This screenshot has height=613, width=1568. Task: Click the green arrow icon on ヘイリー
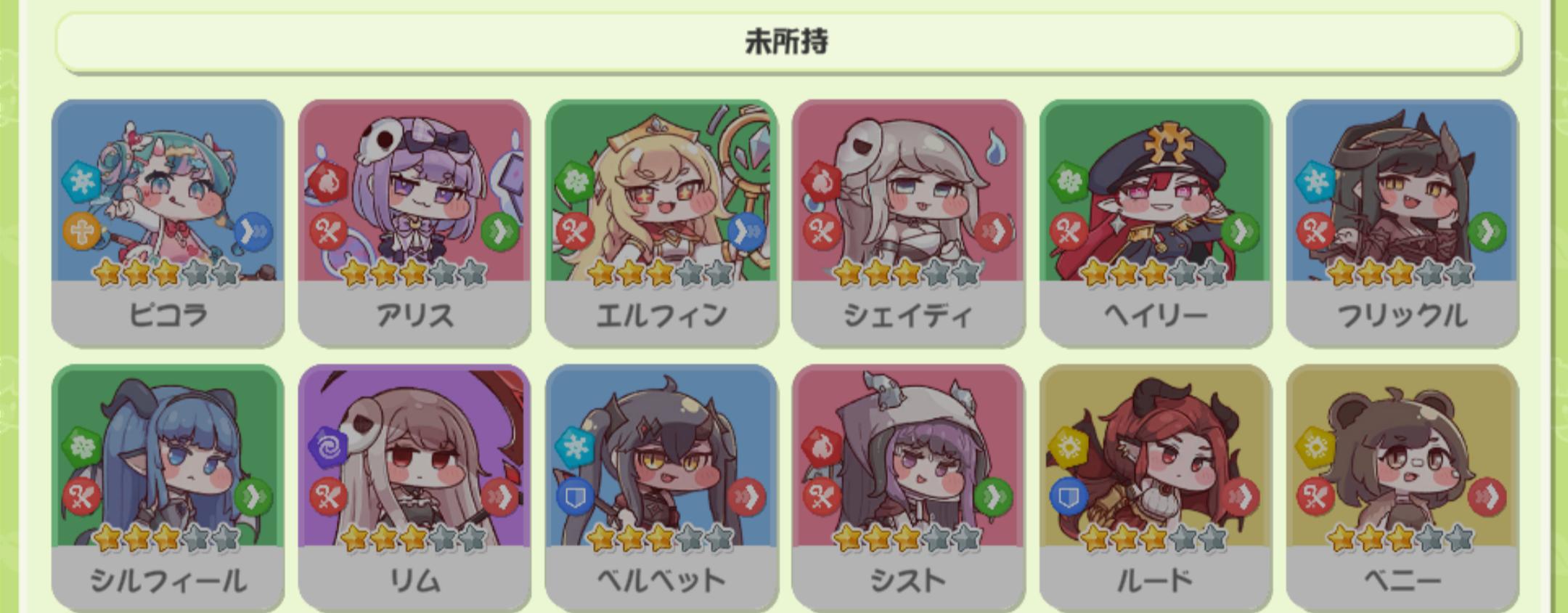(1241, 232)
